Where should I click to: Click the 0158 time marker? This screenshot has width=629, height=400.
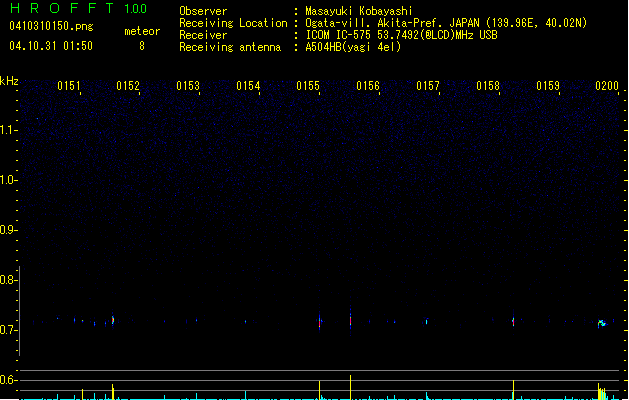488,86
